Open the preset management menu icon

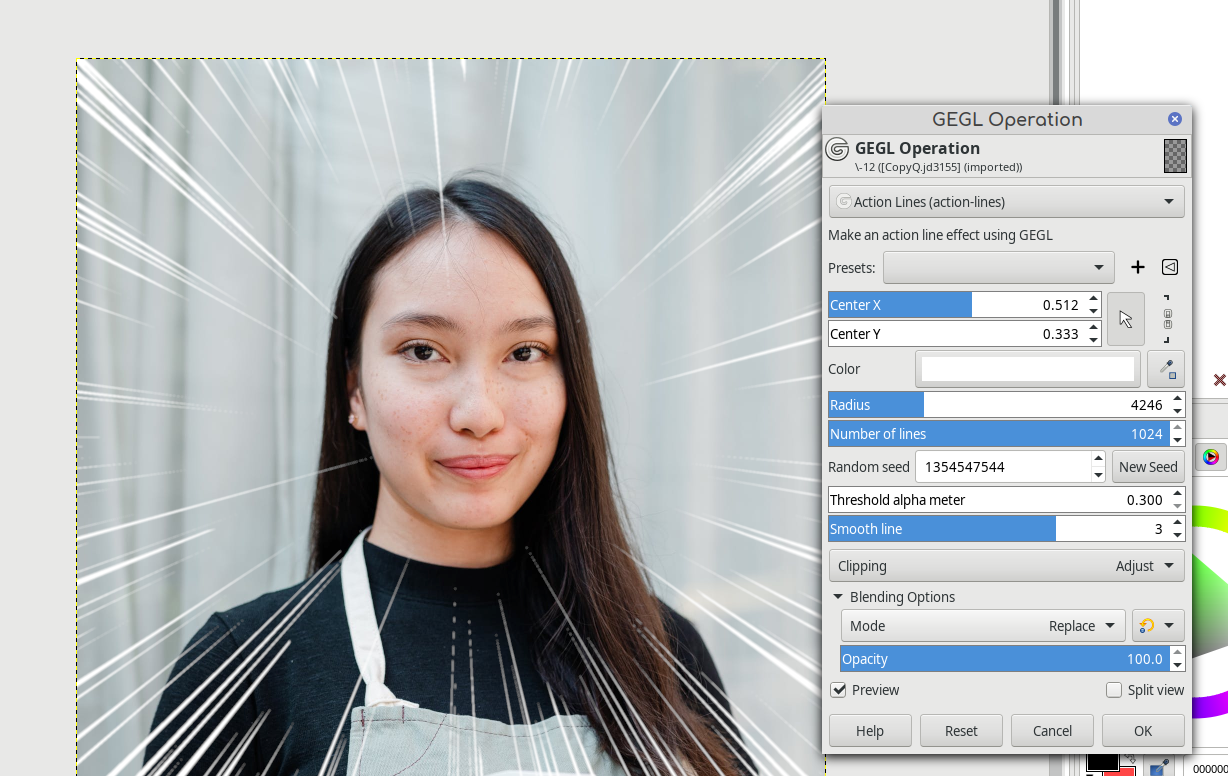(x=1169, y=267)
